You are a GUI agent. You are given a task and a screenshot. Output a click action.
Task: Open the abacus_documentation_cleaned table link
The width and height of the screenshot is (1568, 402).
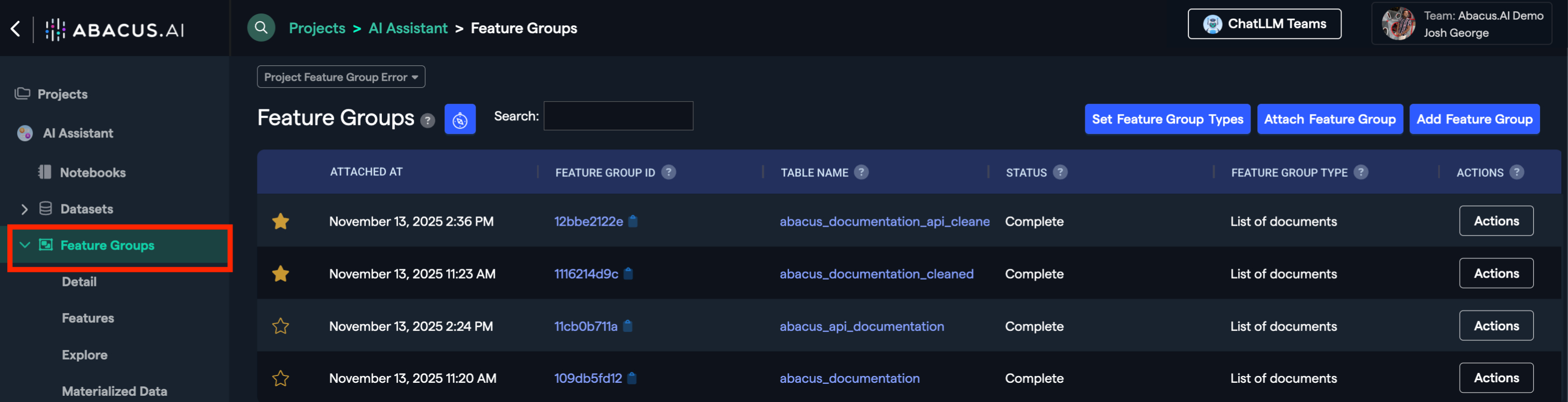(x=876, y=274)
